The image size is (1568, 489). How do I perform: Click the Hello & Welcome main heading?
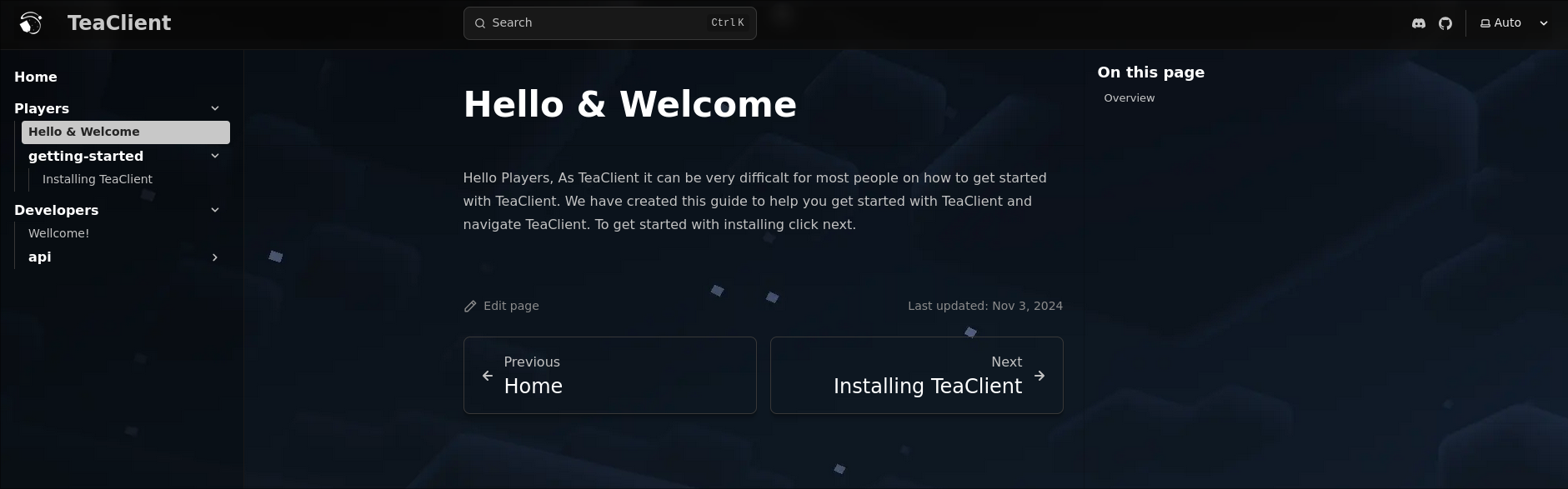[630, 104]
